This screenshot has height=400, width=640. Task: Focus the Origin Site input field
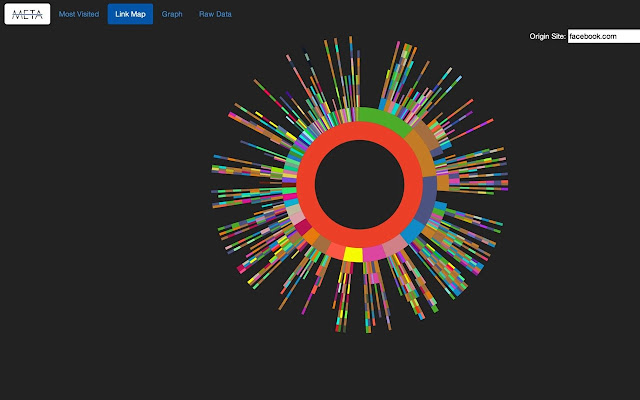600,36
